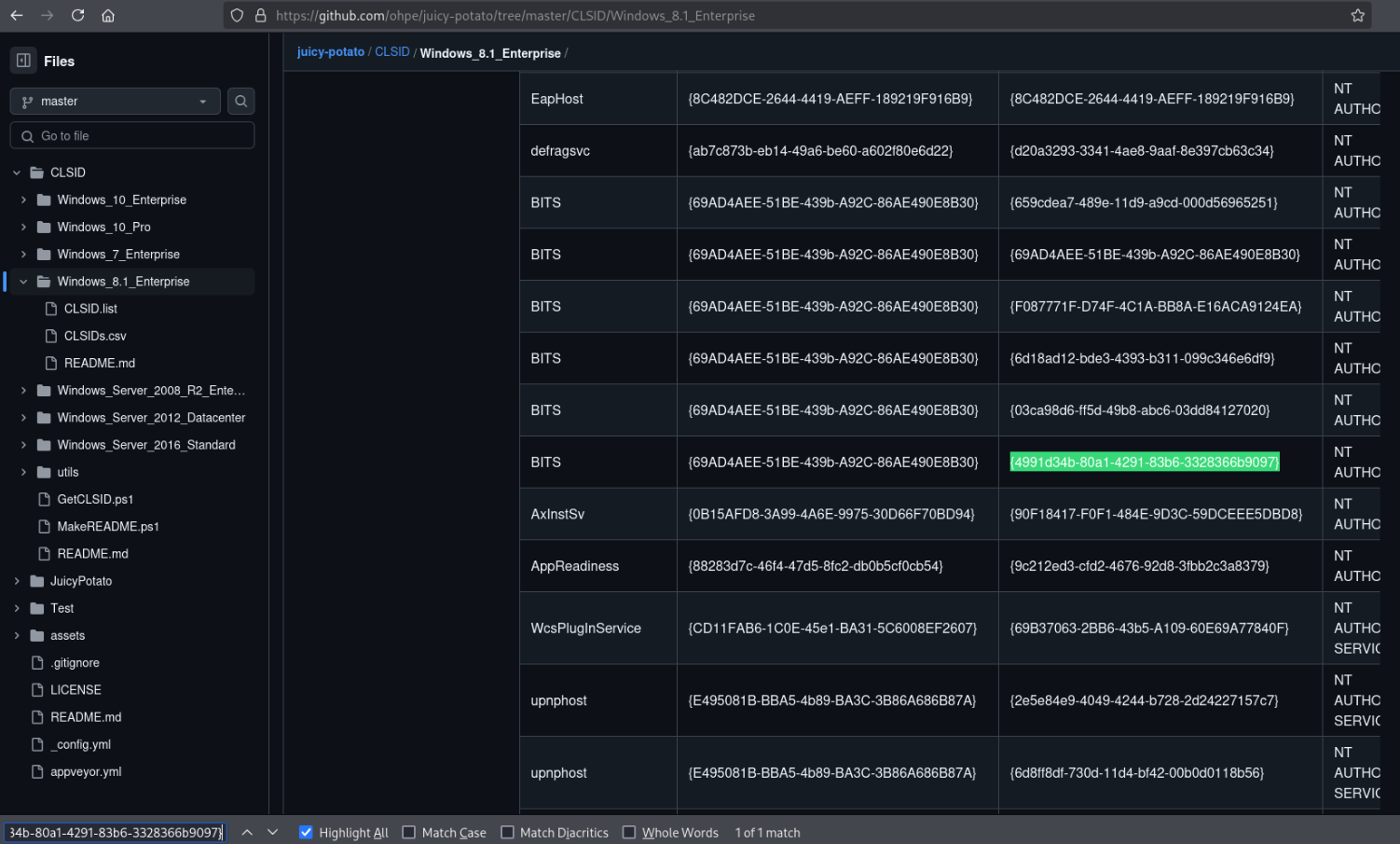Enable Match Diacritics checkbox
Image resolution: width=1400 pixels, height=844 pixels.
point(507,832)
